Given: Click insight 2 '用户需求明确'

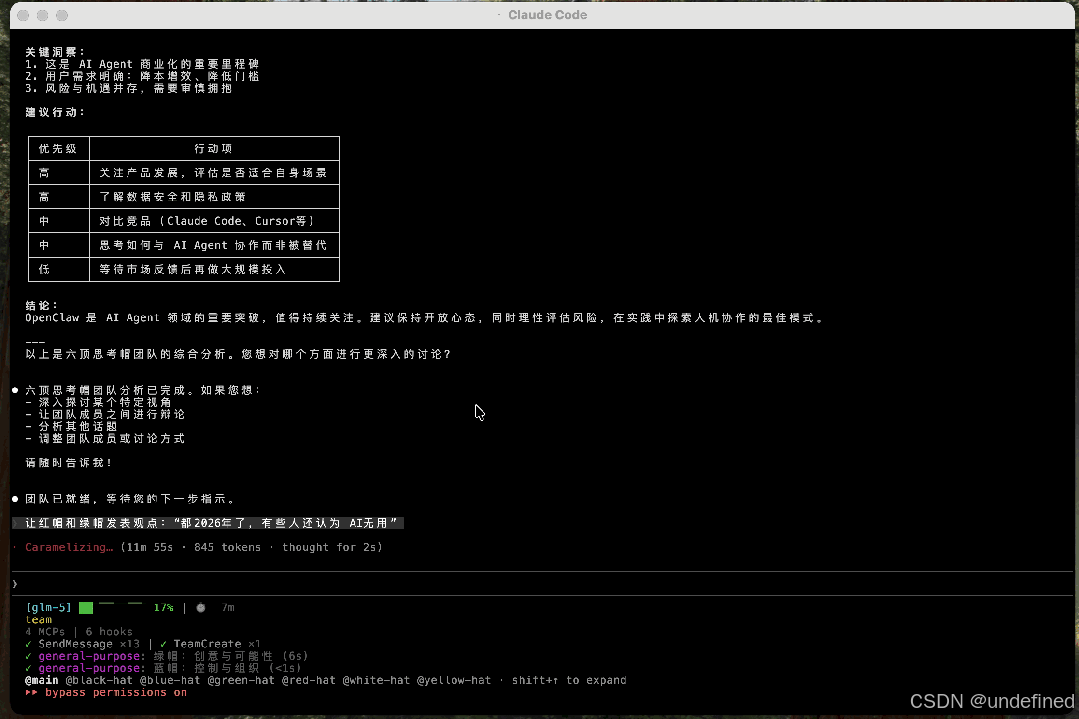Looking at the screenshot, I should tap(142, 76).
